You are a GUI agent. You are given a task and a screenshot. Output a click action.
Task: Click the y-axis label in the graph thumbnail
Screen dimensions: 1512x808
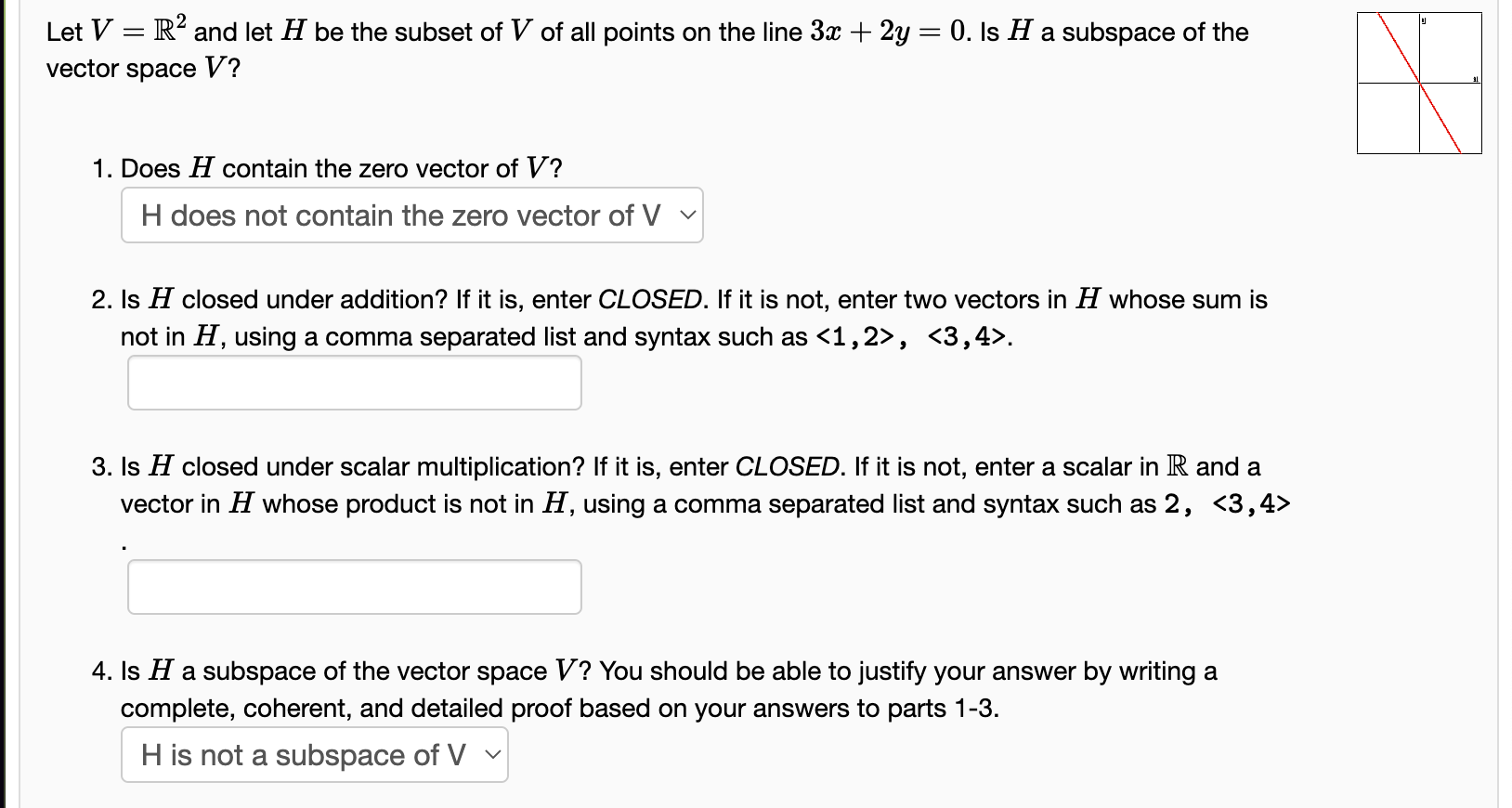tap(1424, 19)
